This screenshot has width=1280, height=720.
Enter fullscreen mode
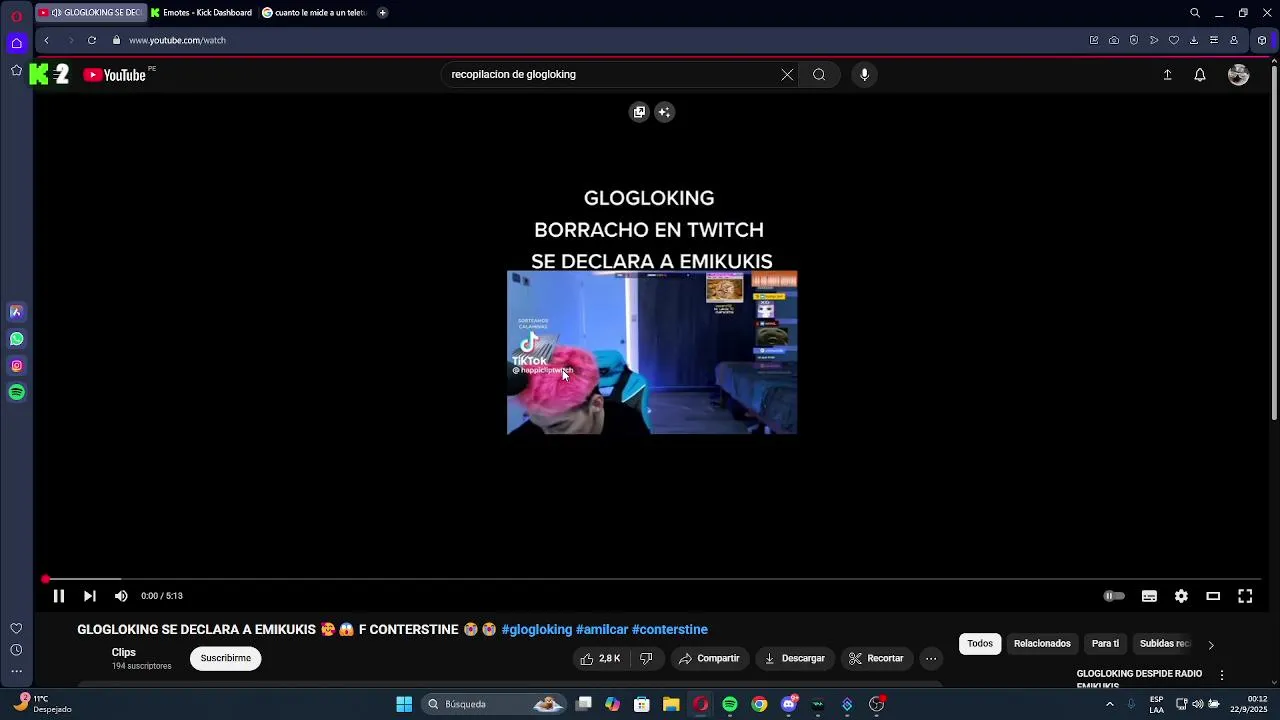tap(1245, 596)
